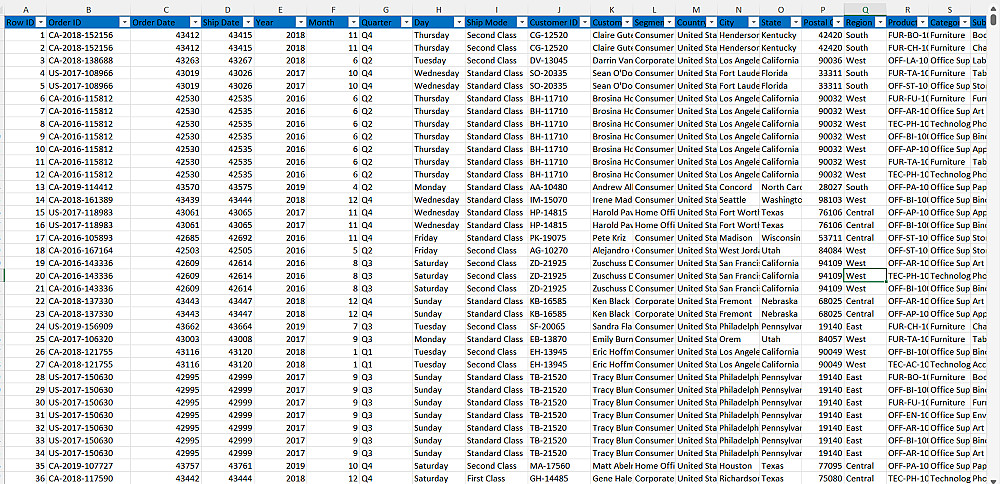Open the Region filter dropdown

pyautogui.click(x=879, y=22)
